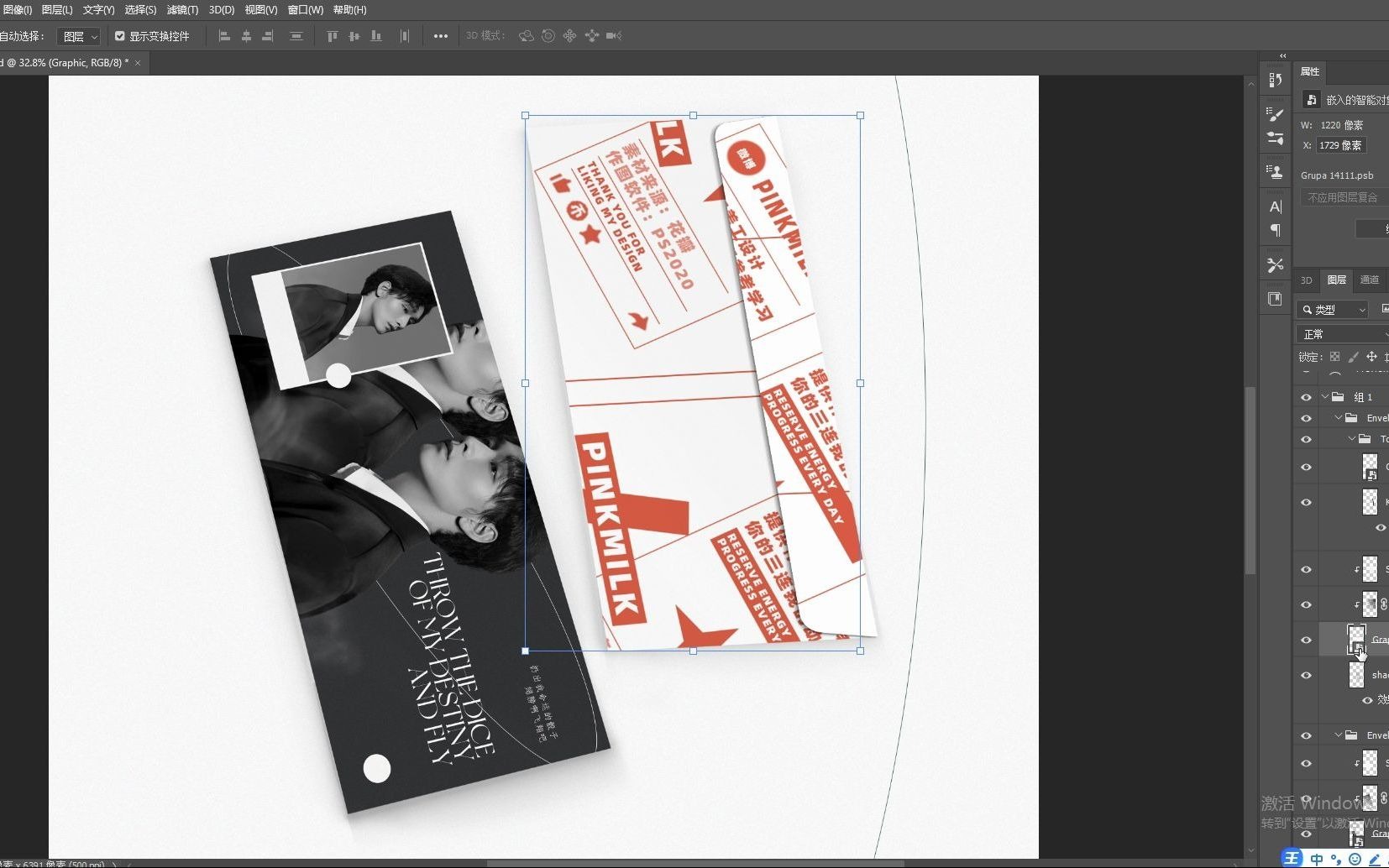
Task: Lock transparent pixels in the layers panel
Action: click(x=1334, y=357)
